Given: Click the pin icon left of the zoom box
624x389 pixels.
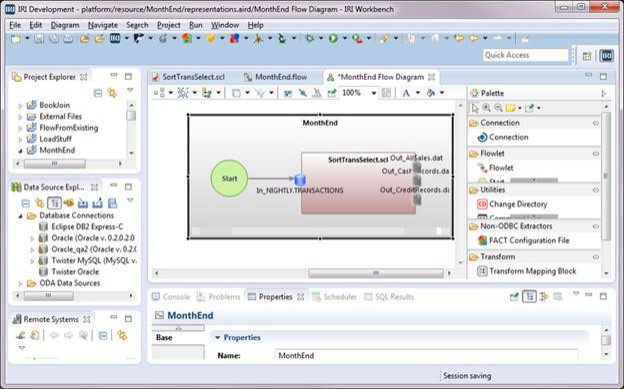Looking at the screenshot, I should 331,93.
